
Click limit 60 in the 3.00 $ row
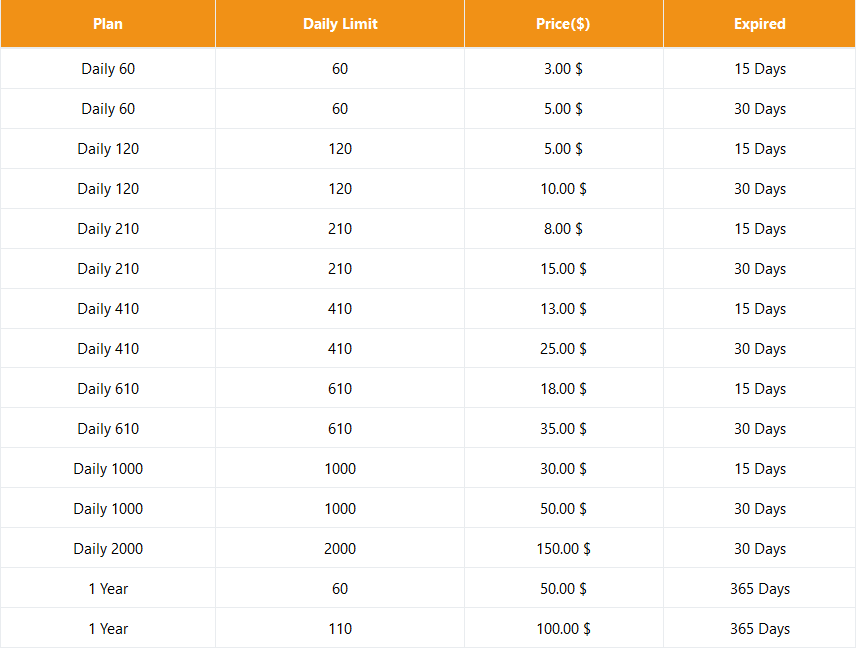(x=340, y=69)
